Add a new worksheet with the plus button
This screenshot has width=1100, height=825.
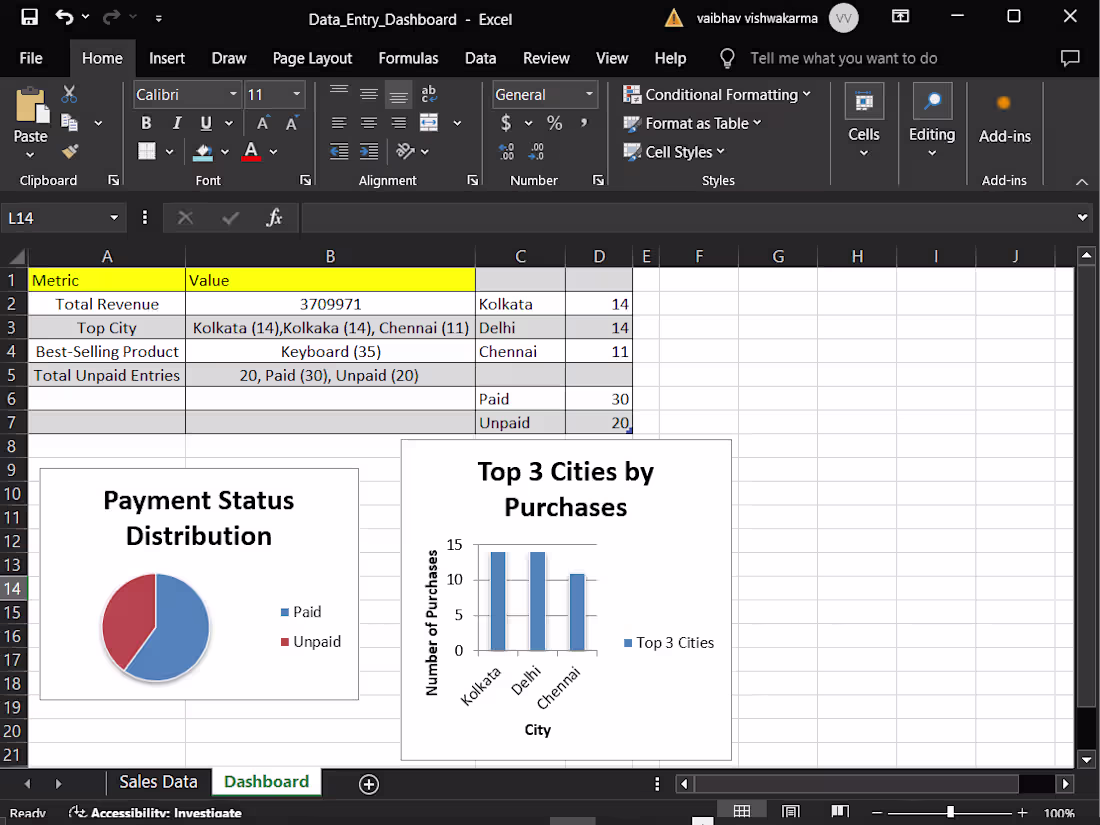pos(368,784)
